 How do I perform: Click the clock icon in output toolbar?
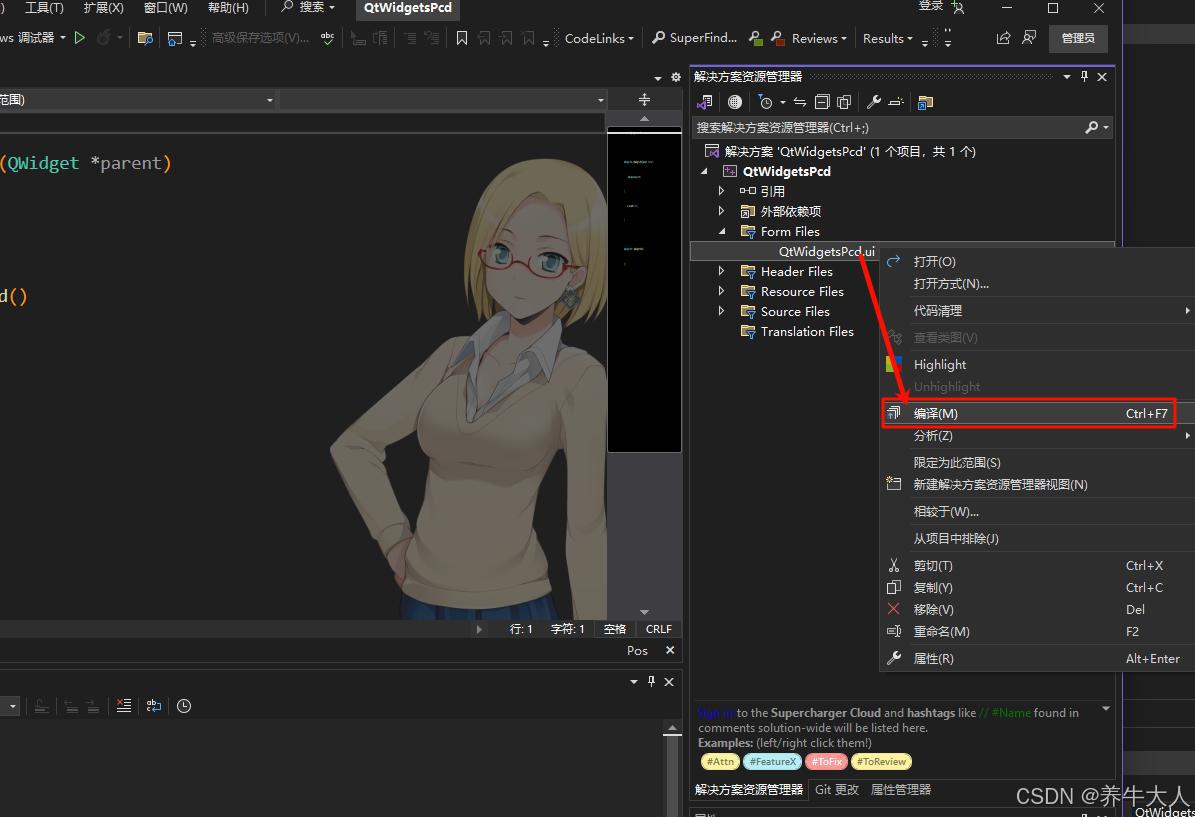184,706
